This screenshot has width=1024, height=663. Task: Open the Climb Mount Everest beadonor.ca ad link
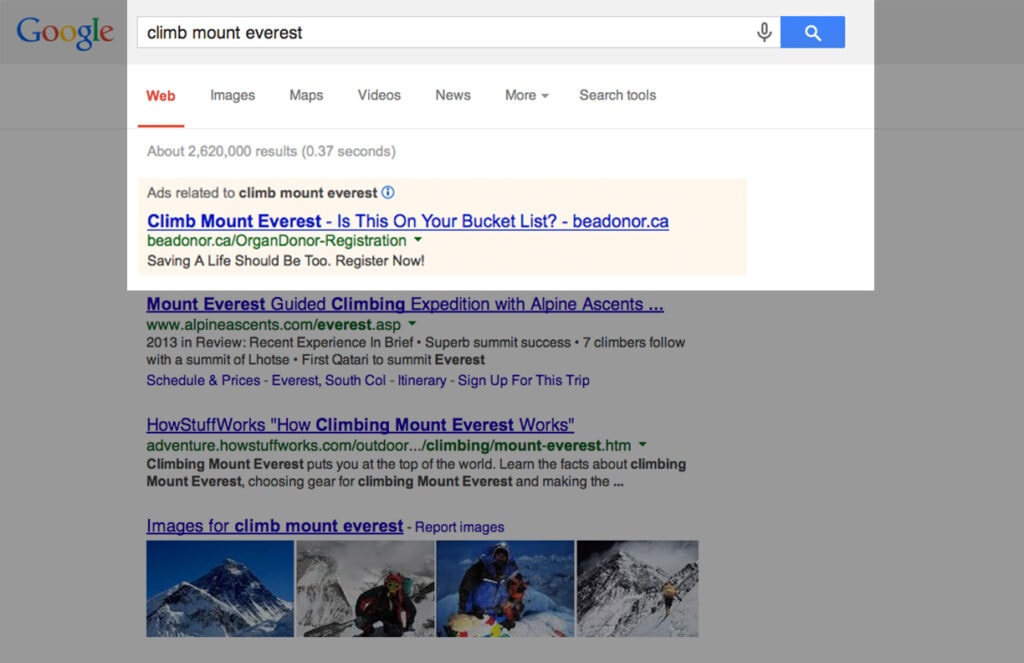[x=408, y=221]
